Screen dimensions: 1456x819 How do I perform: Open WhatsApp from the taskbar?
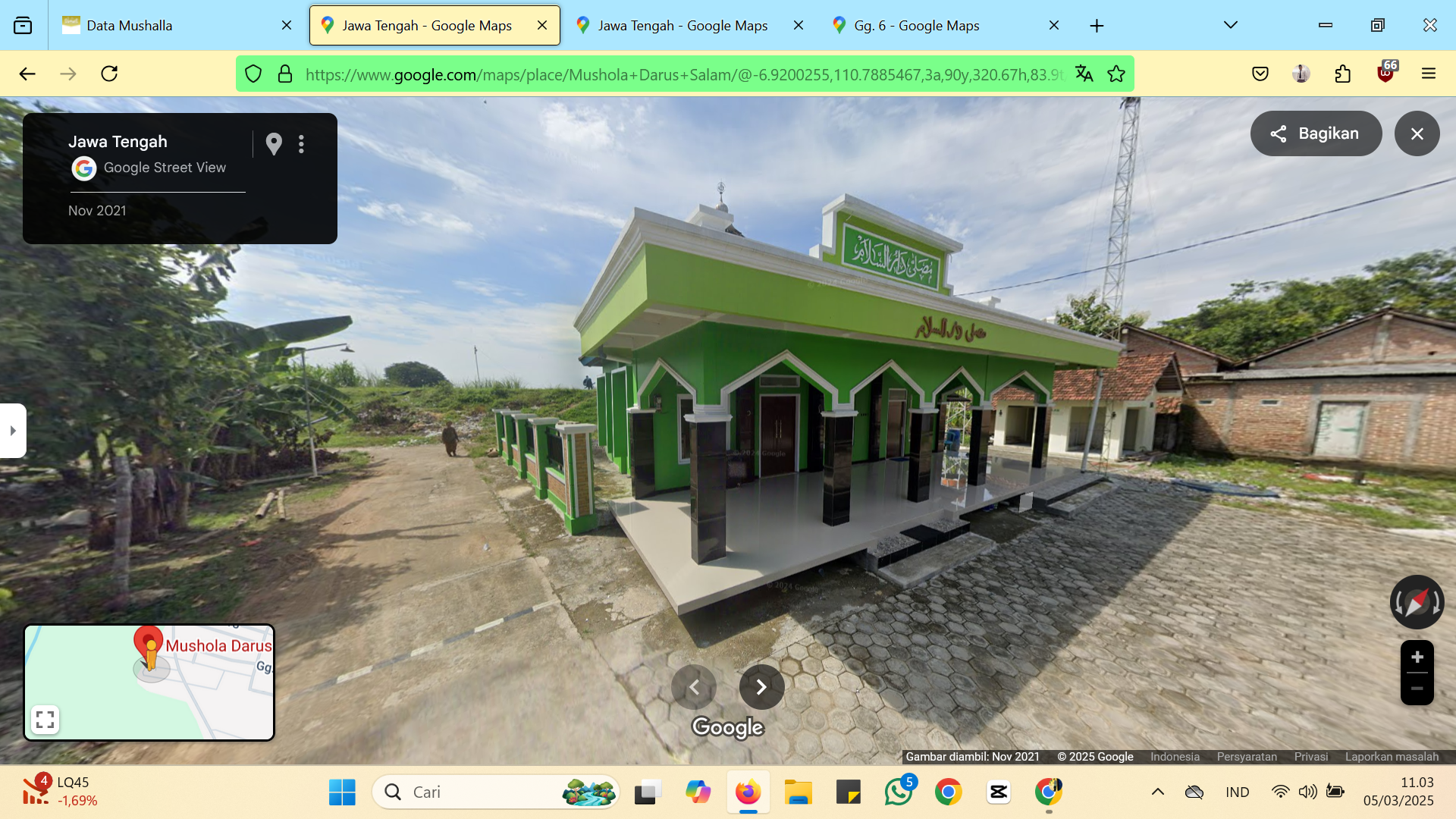click(899, 792)
